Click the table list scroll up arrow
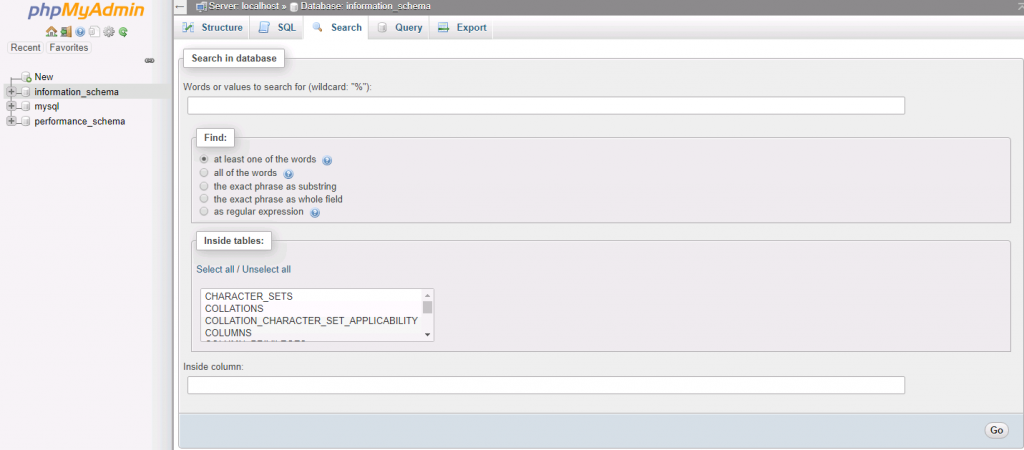The width and height of the screenshot is (1024, 450). pos(428,295)
